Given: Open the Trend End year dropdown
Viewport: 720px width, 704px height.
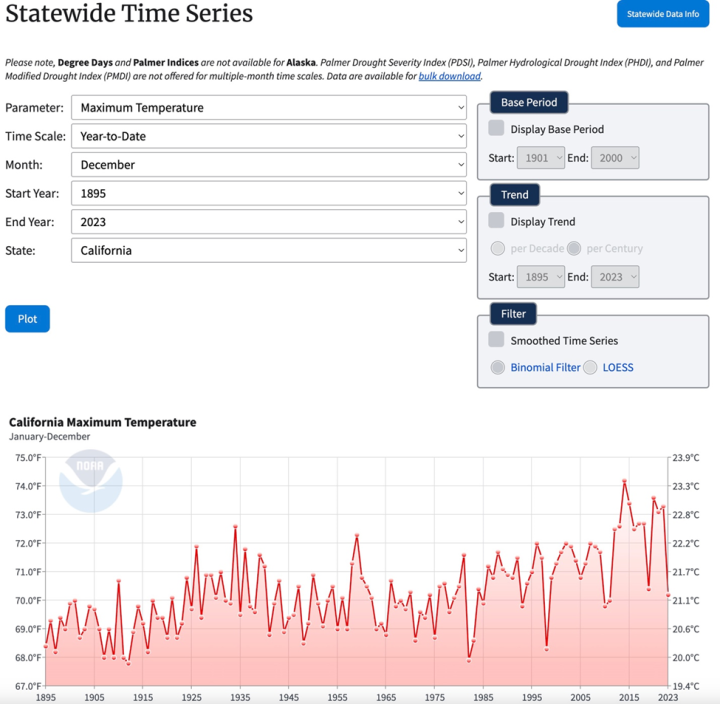Looking at the screenshot, I should pos(614,277).
